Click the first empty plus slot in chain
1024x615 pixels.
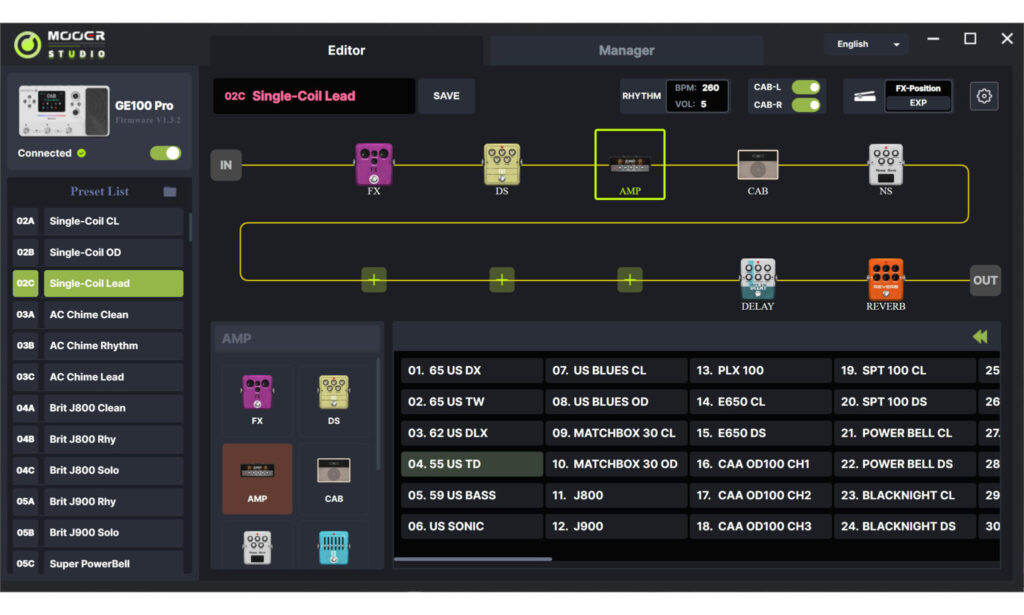[x=374, y=280]
